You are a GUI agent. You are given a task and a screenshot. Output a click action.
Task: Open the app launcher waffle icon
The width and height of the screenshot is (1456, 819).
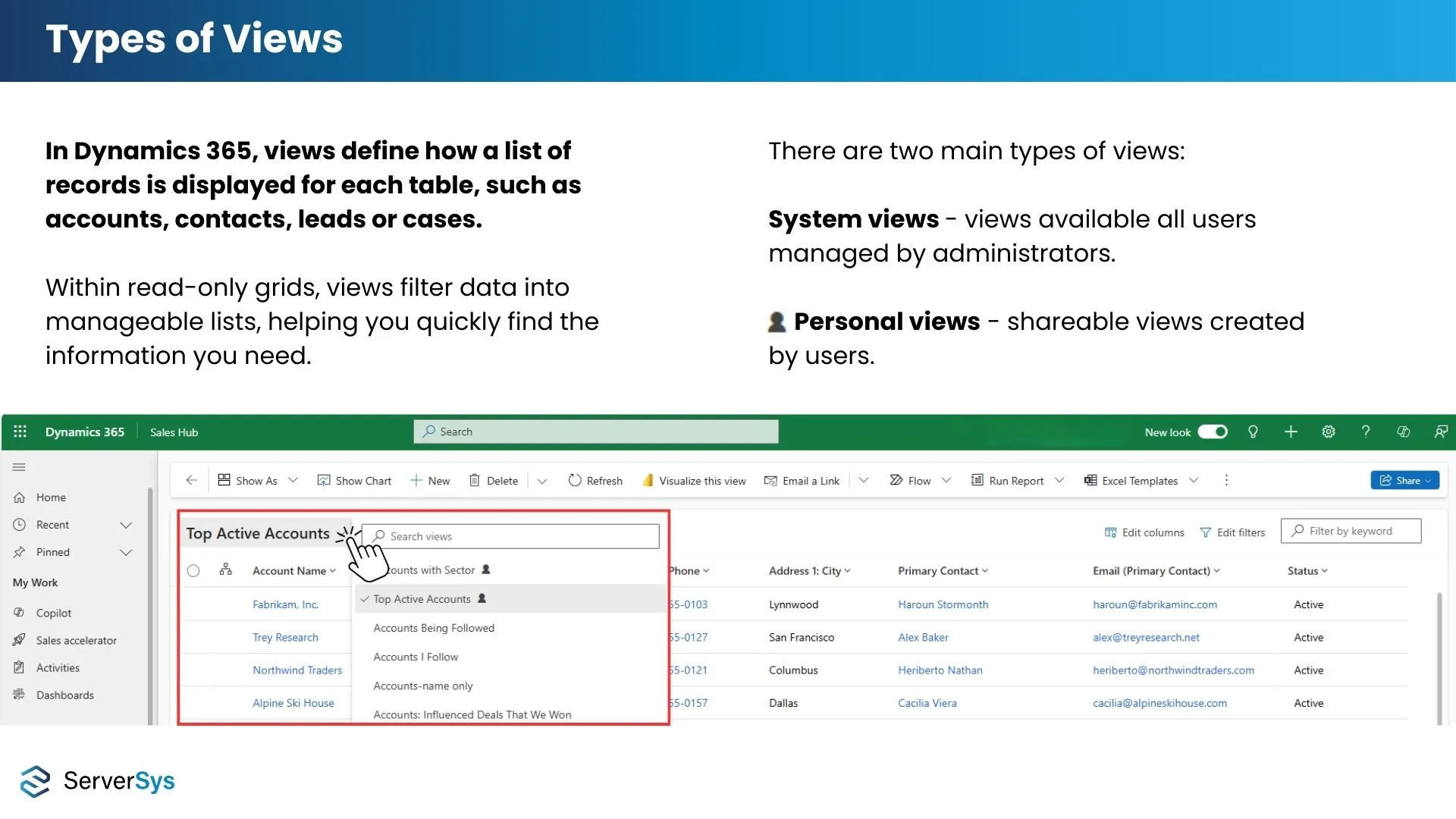[20, 431]
